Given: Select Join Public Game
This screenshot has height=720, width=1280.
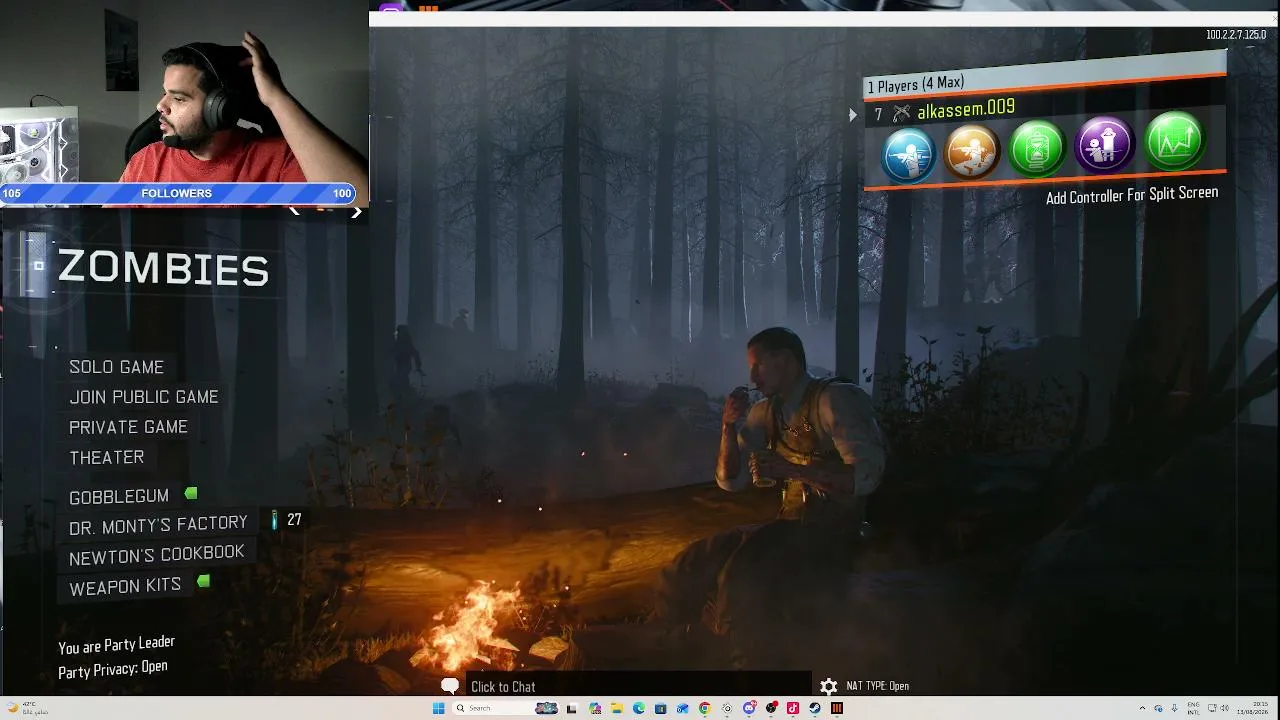Looking at the screenshot, I should tap(144, 397).
